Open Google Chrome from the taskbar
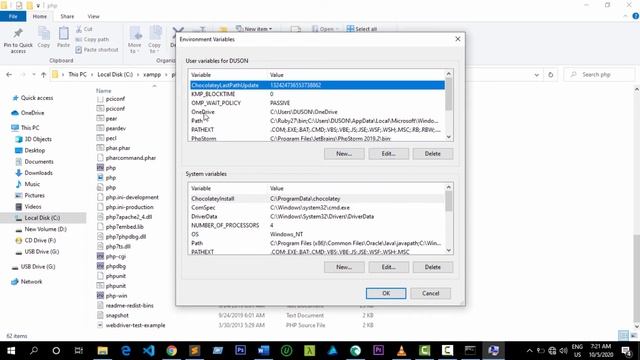The image size is (640, 360). click(x=171, y=351)
